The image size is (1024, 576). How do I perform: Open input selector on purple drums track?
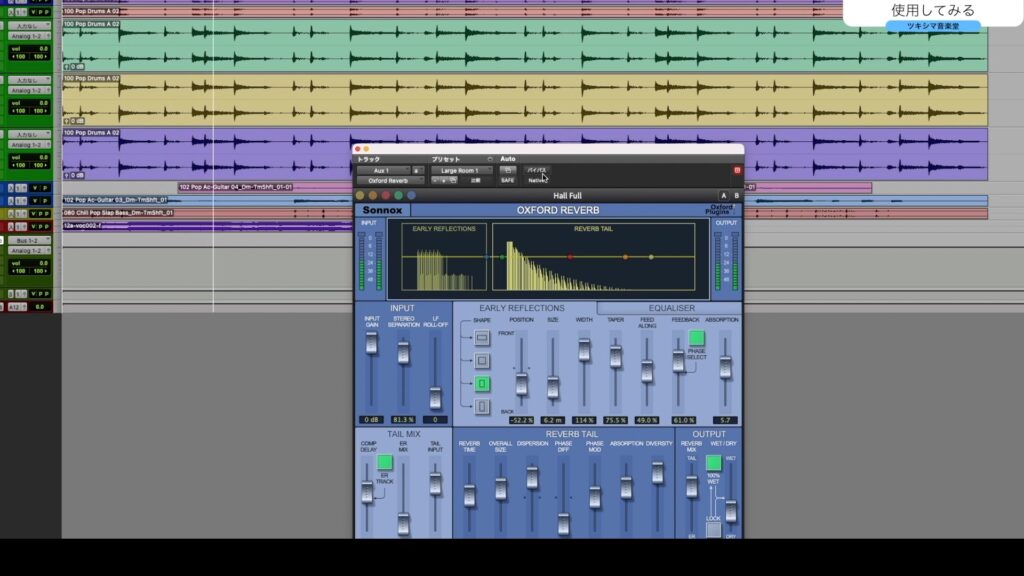tap(29, 135)
